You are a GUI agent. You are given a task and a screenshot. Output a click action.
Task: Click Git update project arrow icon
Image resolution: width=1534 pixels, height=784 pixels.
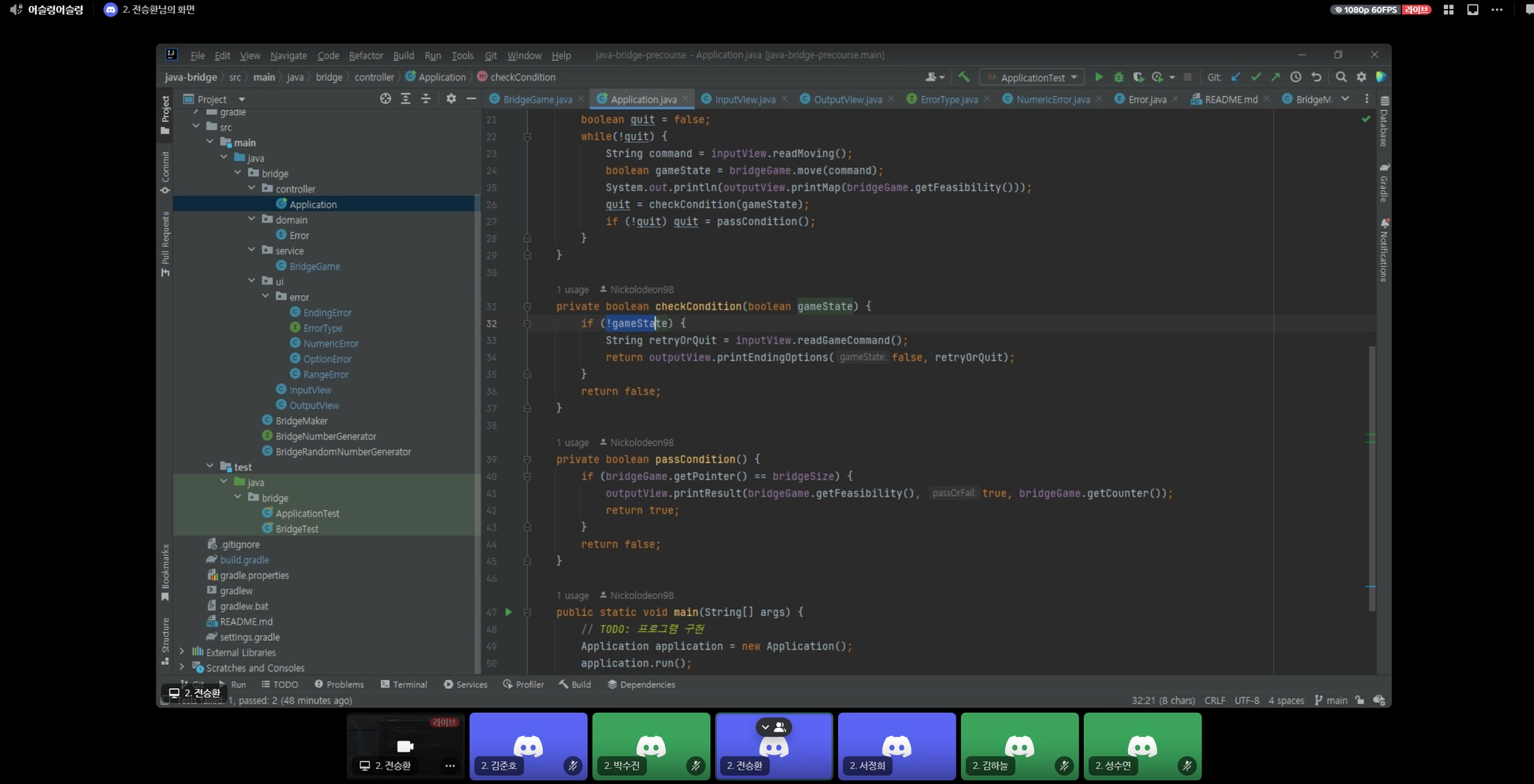pyautogui.click(x=1236, y=77)
